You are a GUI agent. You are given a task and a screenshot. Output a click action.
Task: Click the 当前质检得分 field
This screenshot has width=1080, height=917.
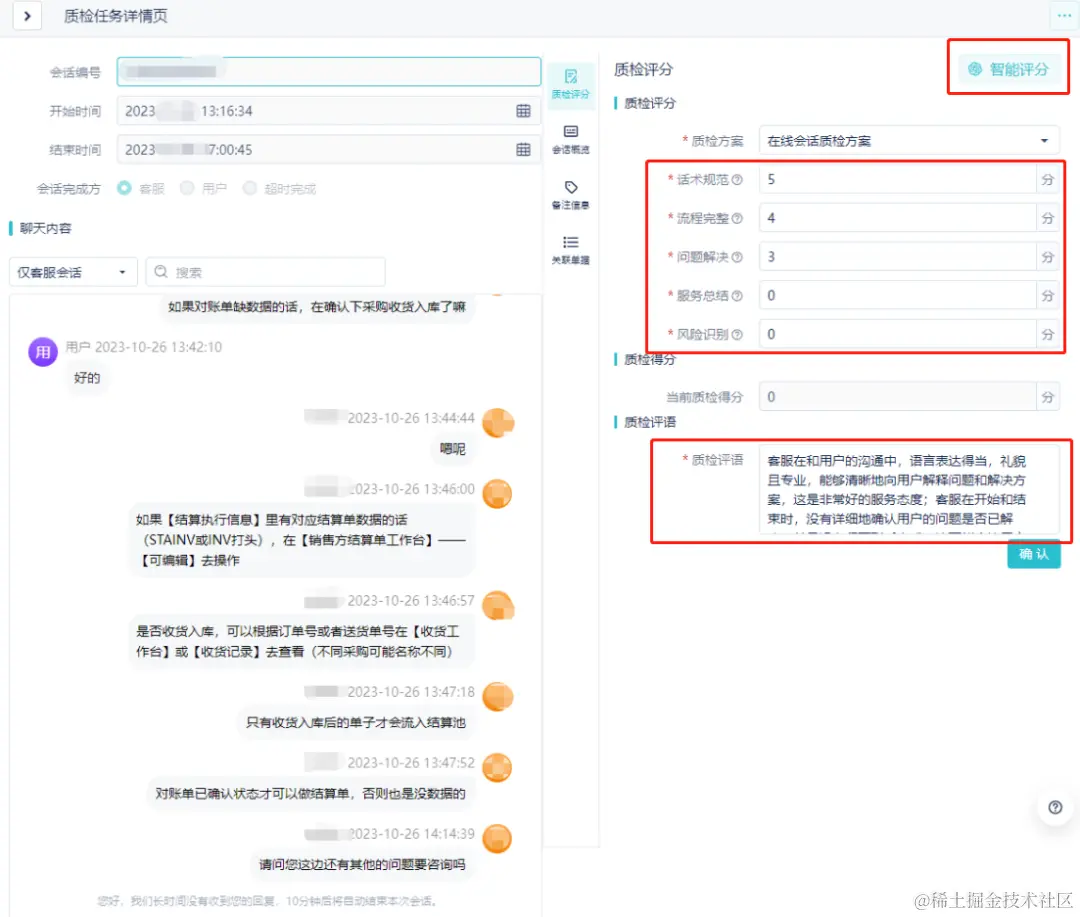[x=897, y=397]
